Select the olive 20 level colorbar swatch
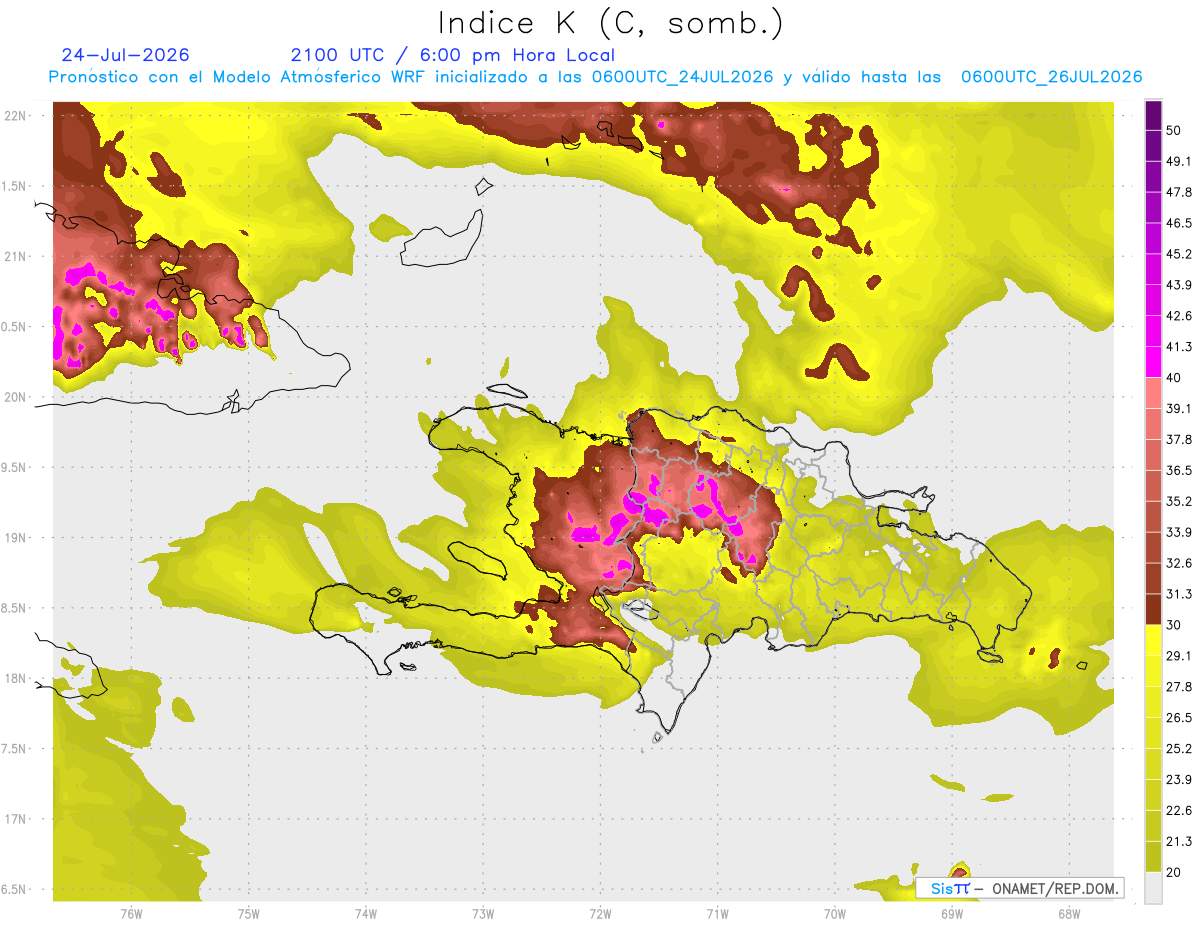The image size is (1200, 927). coord(1153,857)
